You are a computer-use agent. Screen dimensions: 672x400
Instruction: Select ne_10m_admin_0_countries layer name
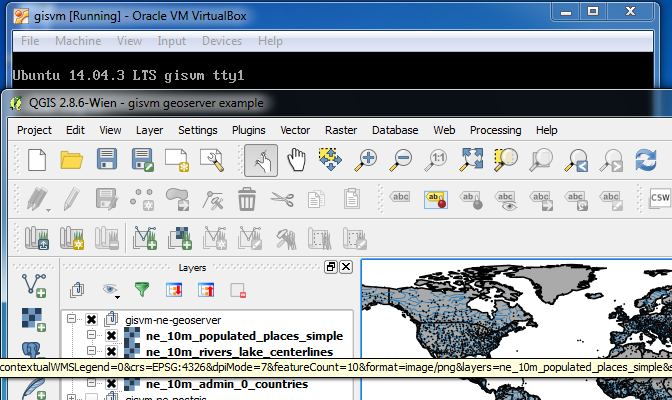(227, 384)
